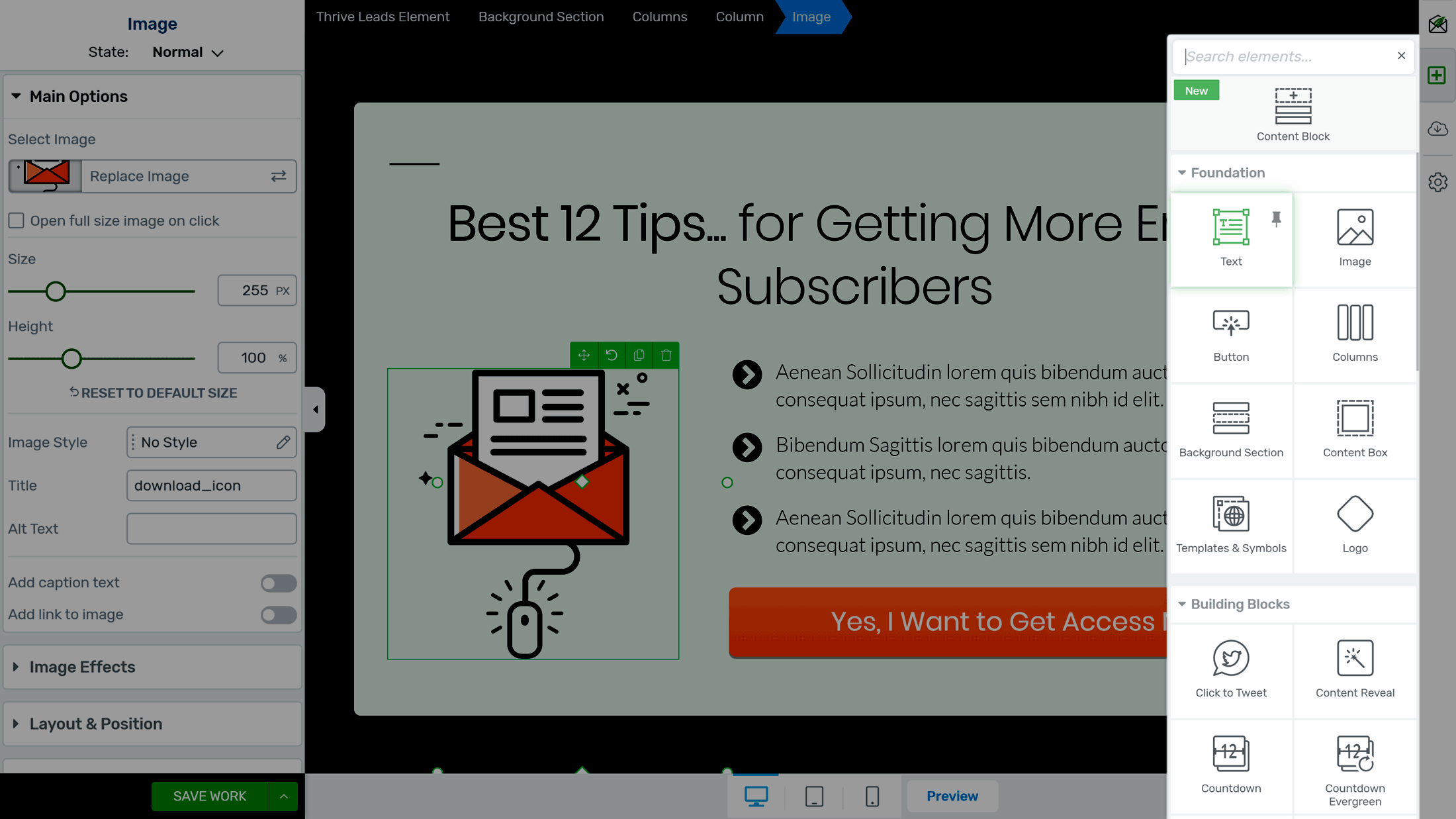Enable Open full size image on click
Viewport: 1456px width, 819px height.
[x=15, y=220]
